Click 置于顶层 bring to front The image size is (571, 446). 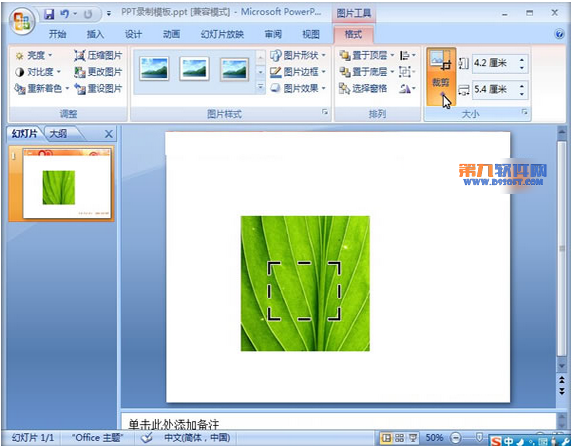coord(367,55)
